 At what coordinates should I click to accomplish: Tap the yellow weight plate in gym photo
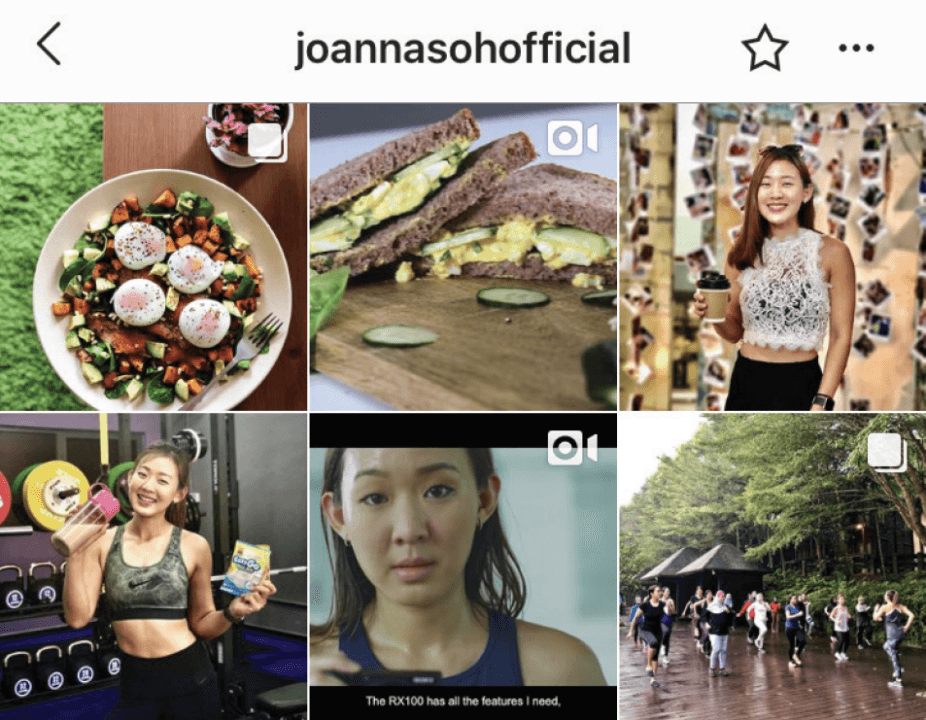(x=49, y=494)
